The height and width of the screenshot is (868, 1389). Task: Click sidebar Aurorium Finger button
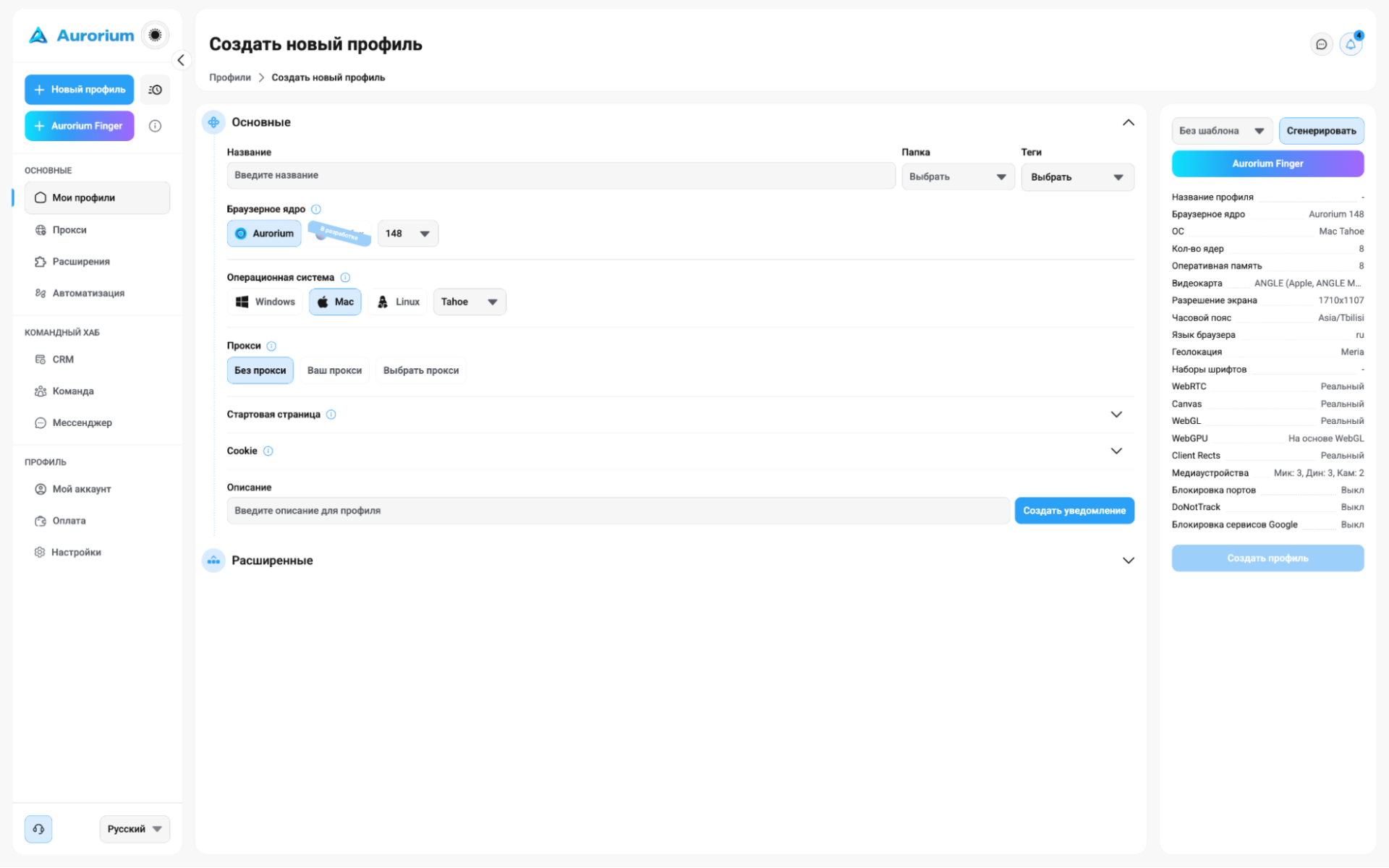[80, 126]
